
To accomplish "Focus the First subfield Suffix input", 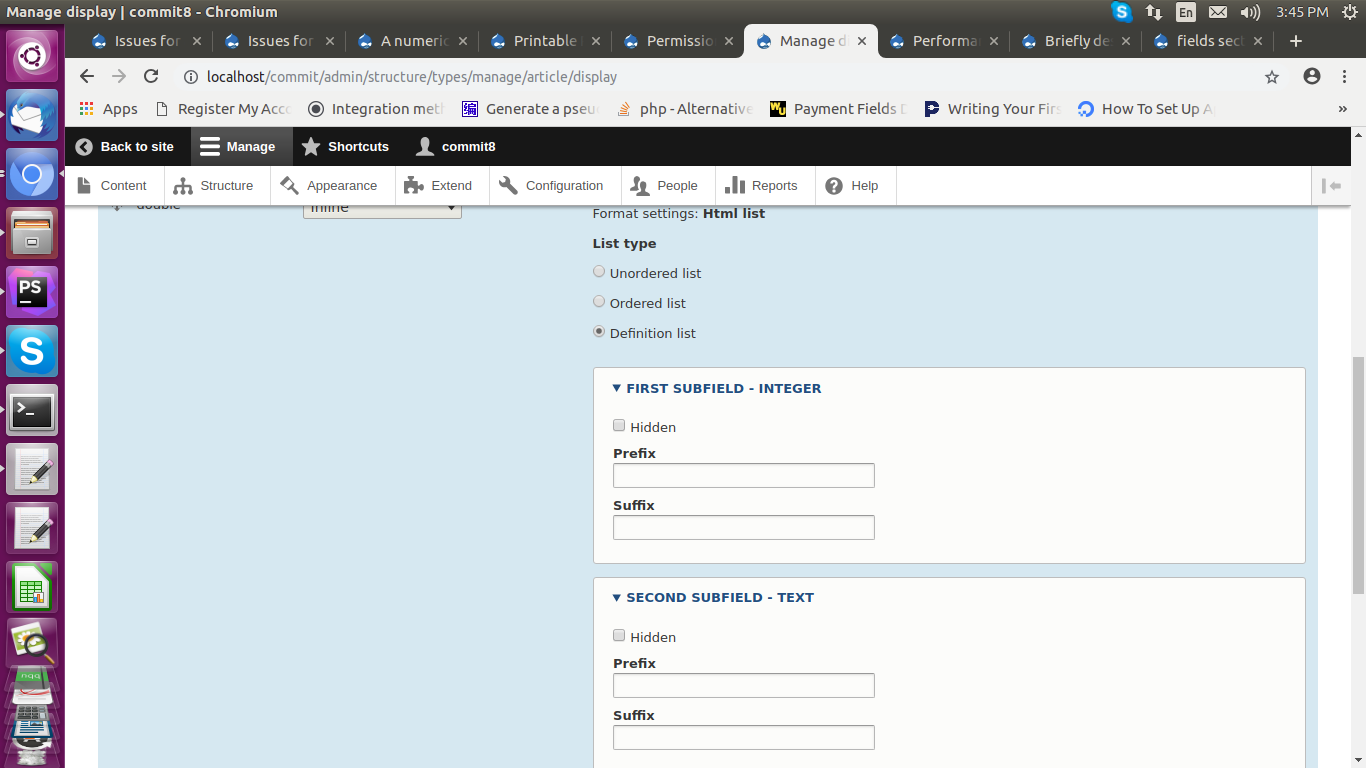I will pos(744,528).
